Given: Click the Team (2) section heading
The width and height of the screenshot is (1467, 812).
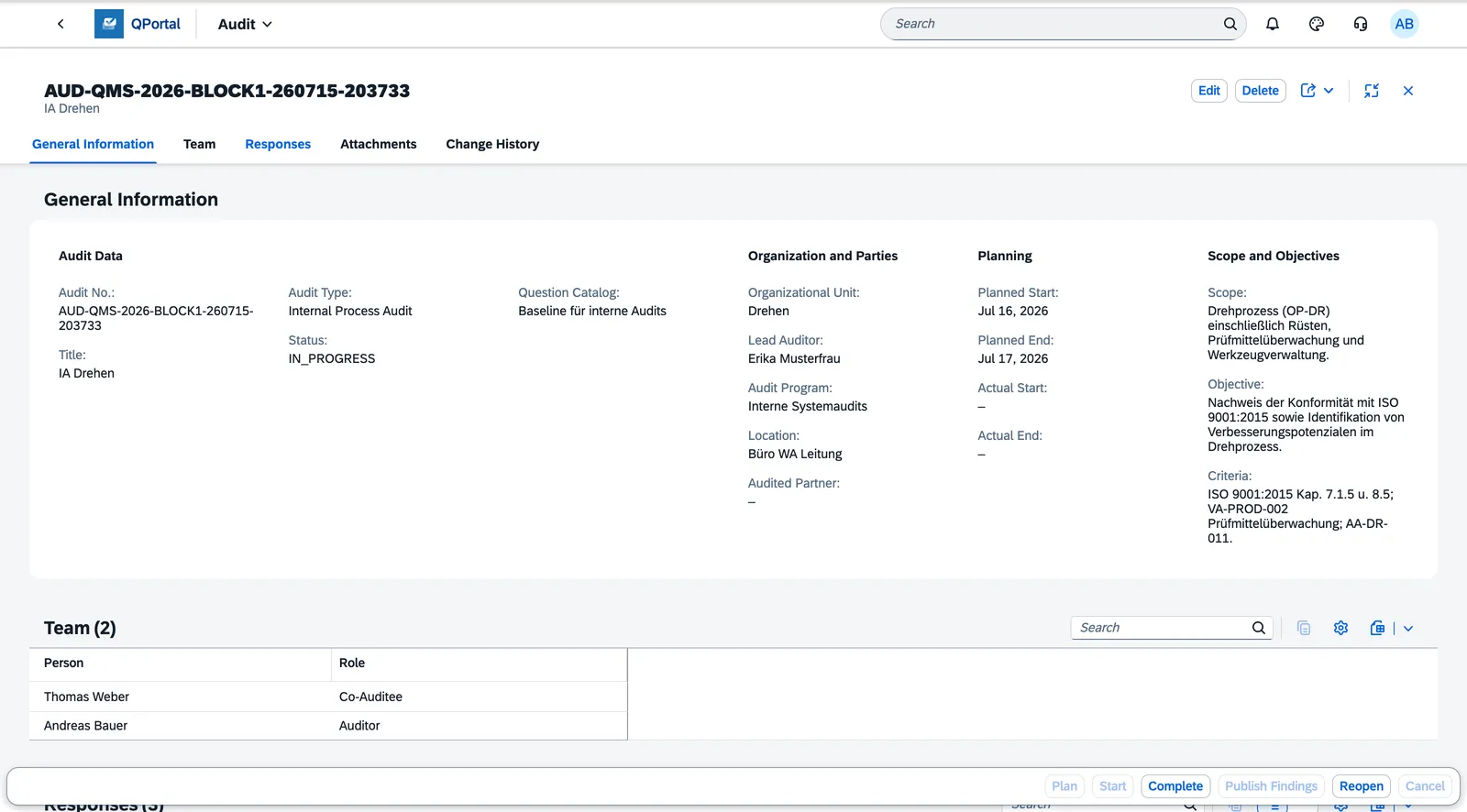Looking at the screenshot, I should (x=80, y=628).
